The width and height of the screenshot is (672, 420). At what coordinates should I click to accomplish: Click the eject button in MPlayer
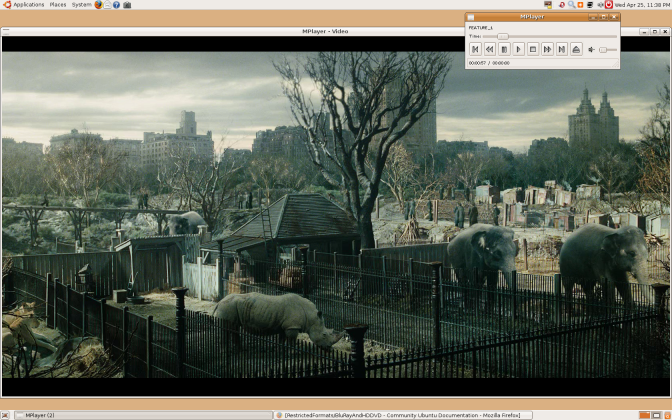(576, 49)
